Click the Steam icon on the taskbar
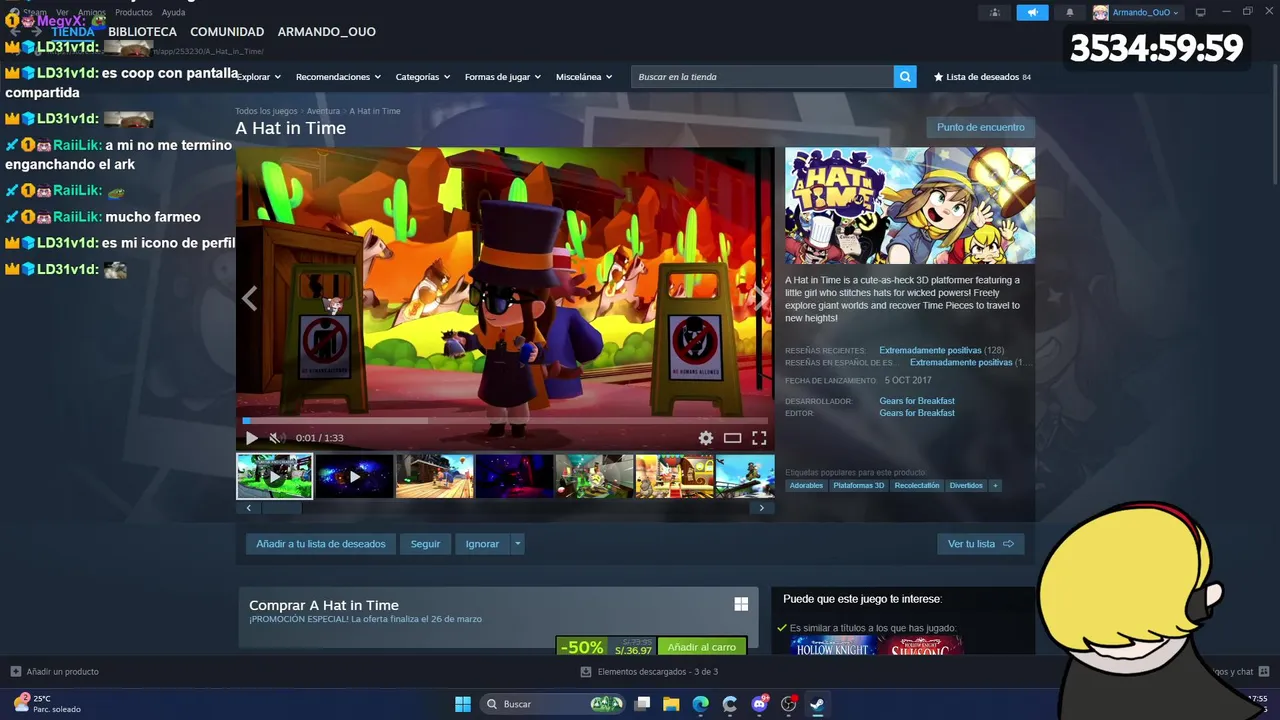 817,704
